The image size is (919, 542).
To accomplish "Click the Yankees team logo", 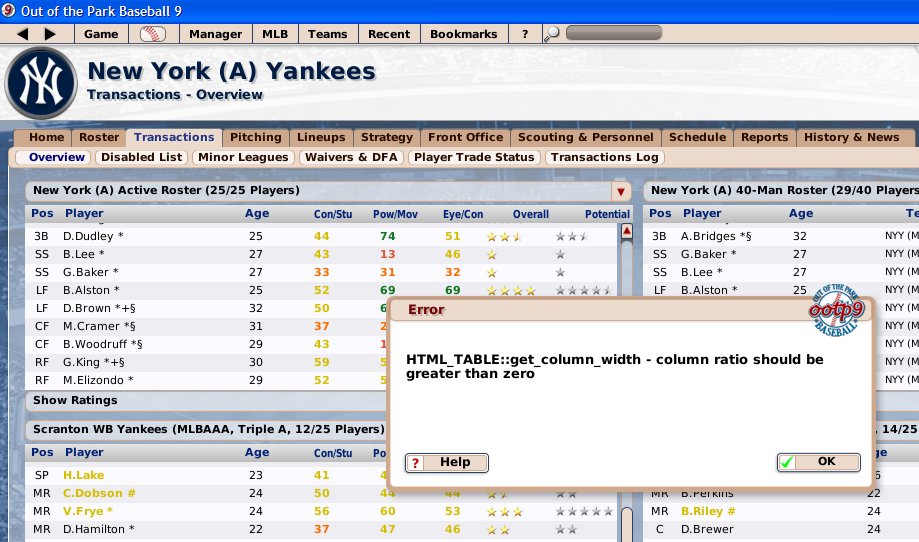I will [41, 83].
